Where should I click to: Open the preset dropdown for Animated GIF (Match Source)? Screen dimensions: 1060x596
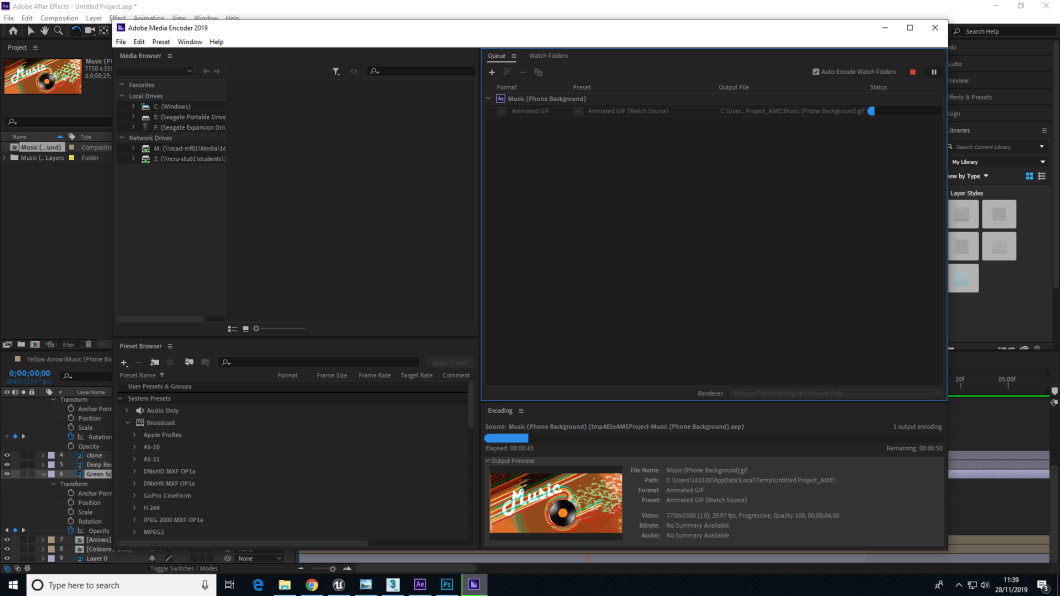point(578,111)
